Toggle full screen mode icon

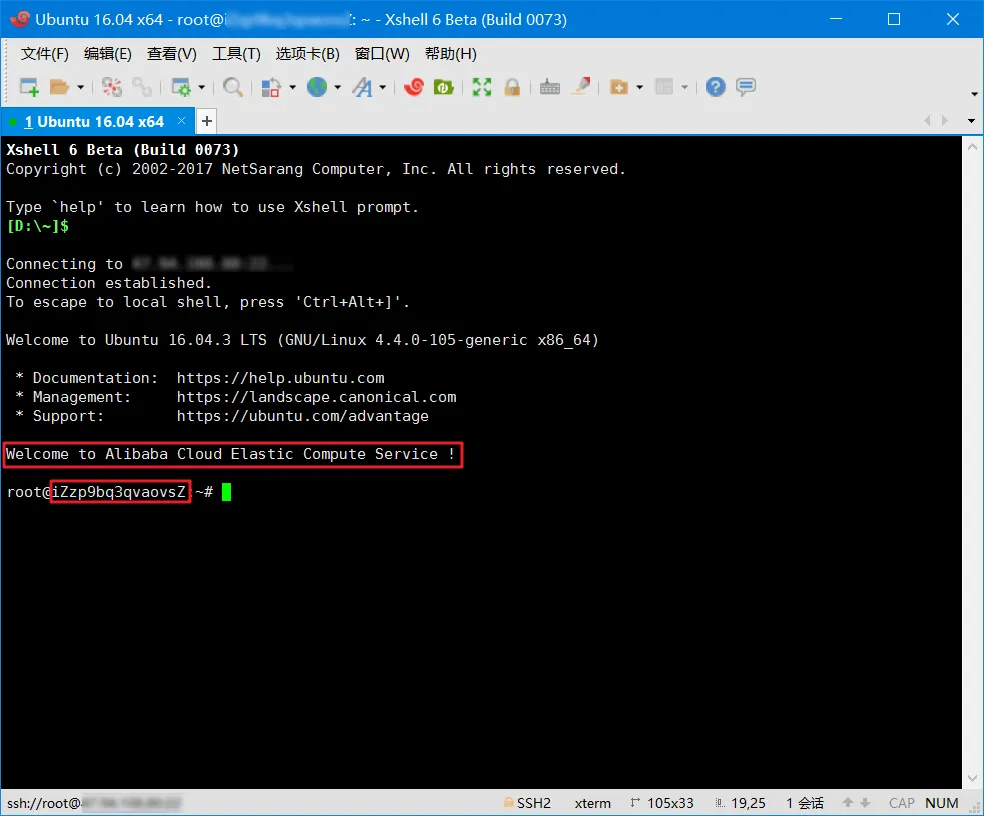pyautogui.click(x=482, y=87)
